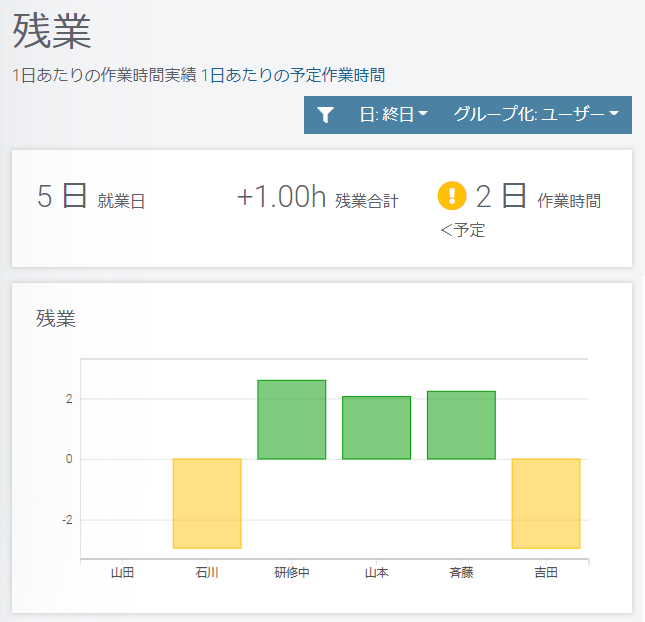Click the 山田 axis label
645x622 pixels.
pos(122,572)
